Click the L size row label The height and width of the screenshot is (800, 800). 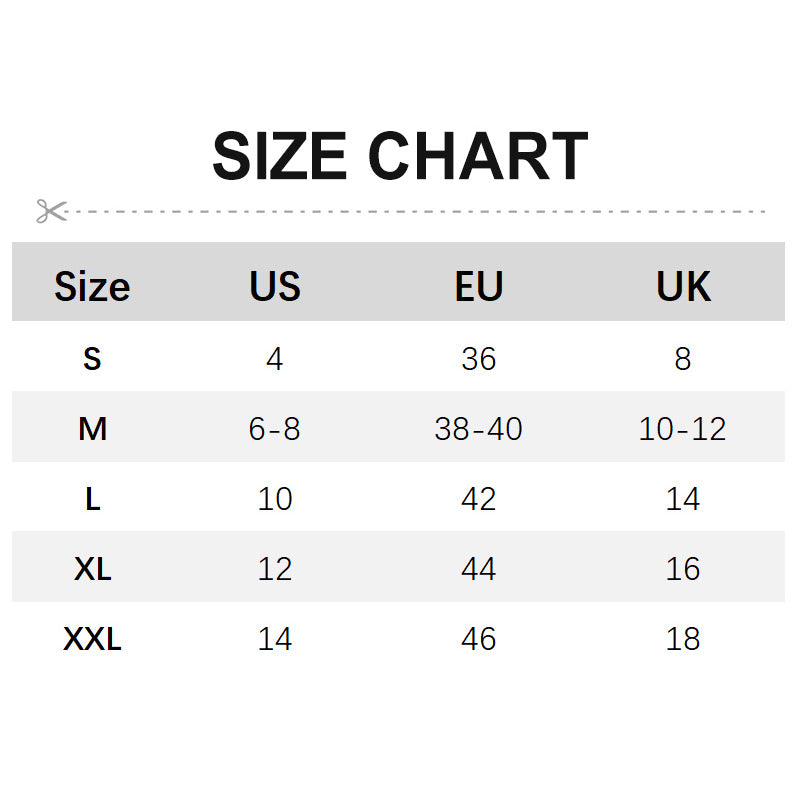[92, 498]
